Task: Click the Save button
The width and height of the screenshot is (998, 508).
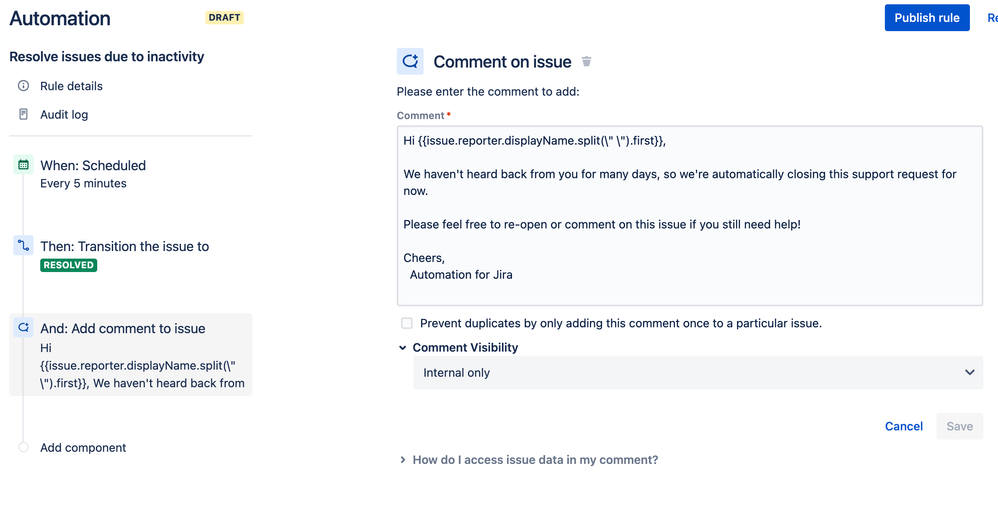Action: (x=959, y=427)
